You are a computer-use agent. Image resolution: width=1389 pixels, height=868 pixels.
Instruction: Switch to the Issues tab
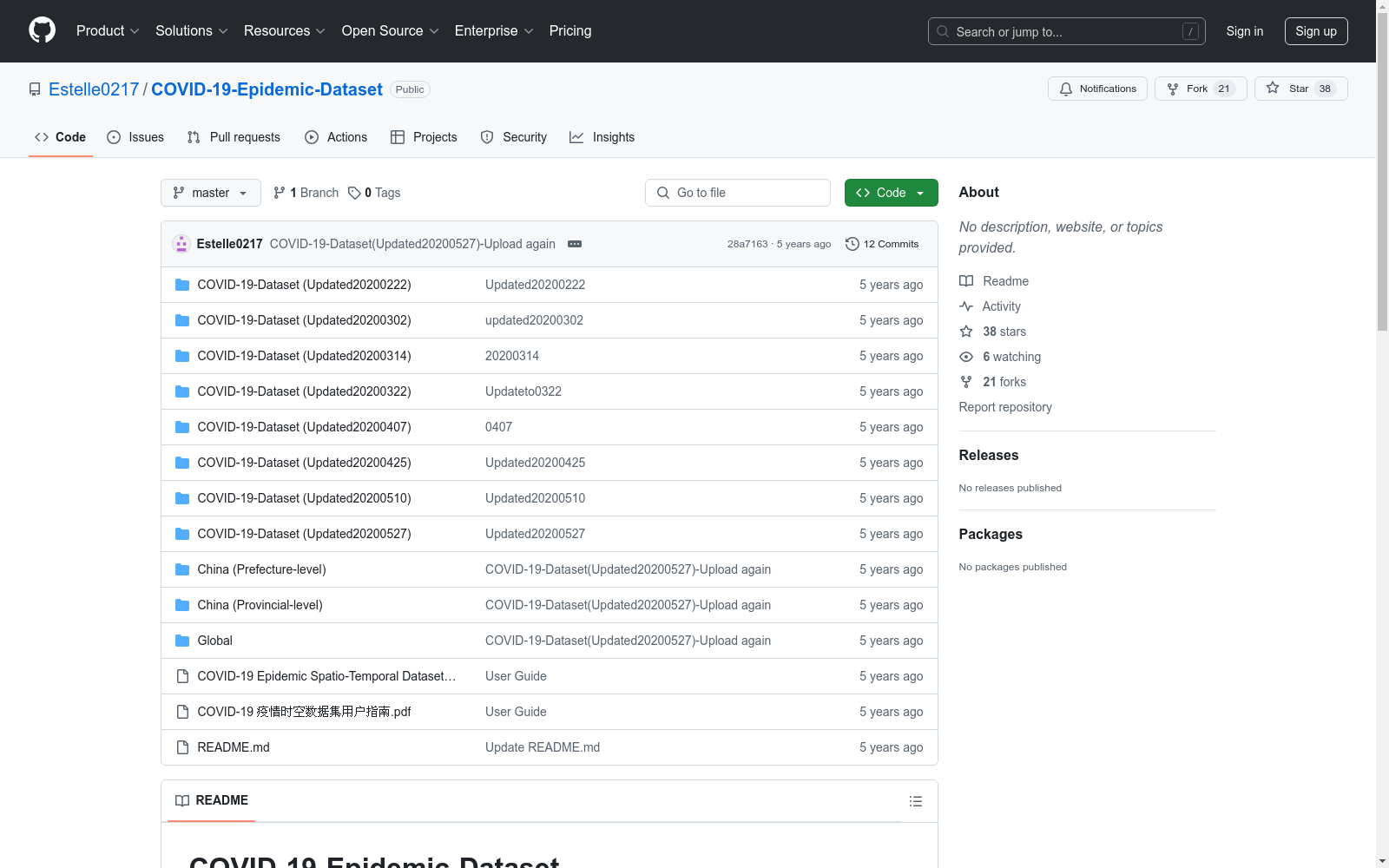135,137
